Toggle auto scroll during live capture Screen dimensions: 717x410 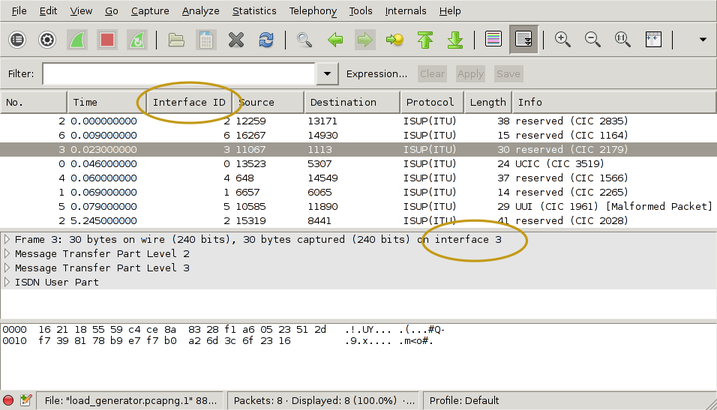(524, 40)
